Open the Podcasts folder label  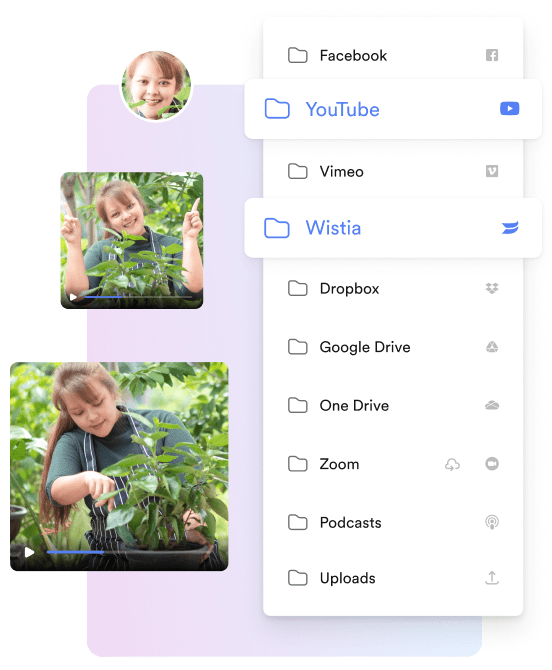[x=350, y=523]
